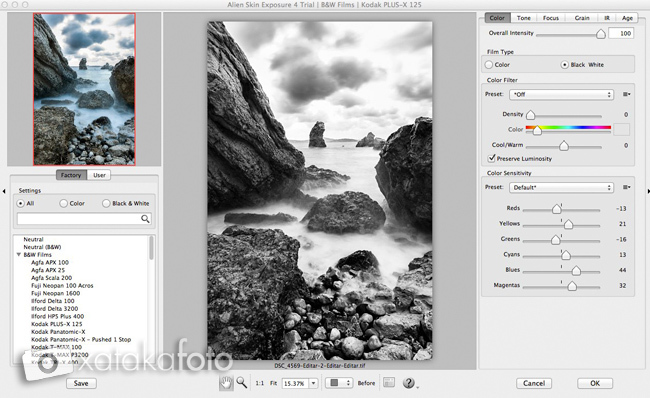Open preview background color dropdown

(x=339, y=383)
